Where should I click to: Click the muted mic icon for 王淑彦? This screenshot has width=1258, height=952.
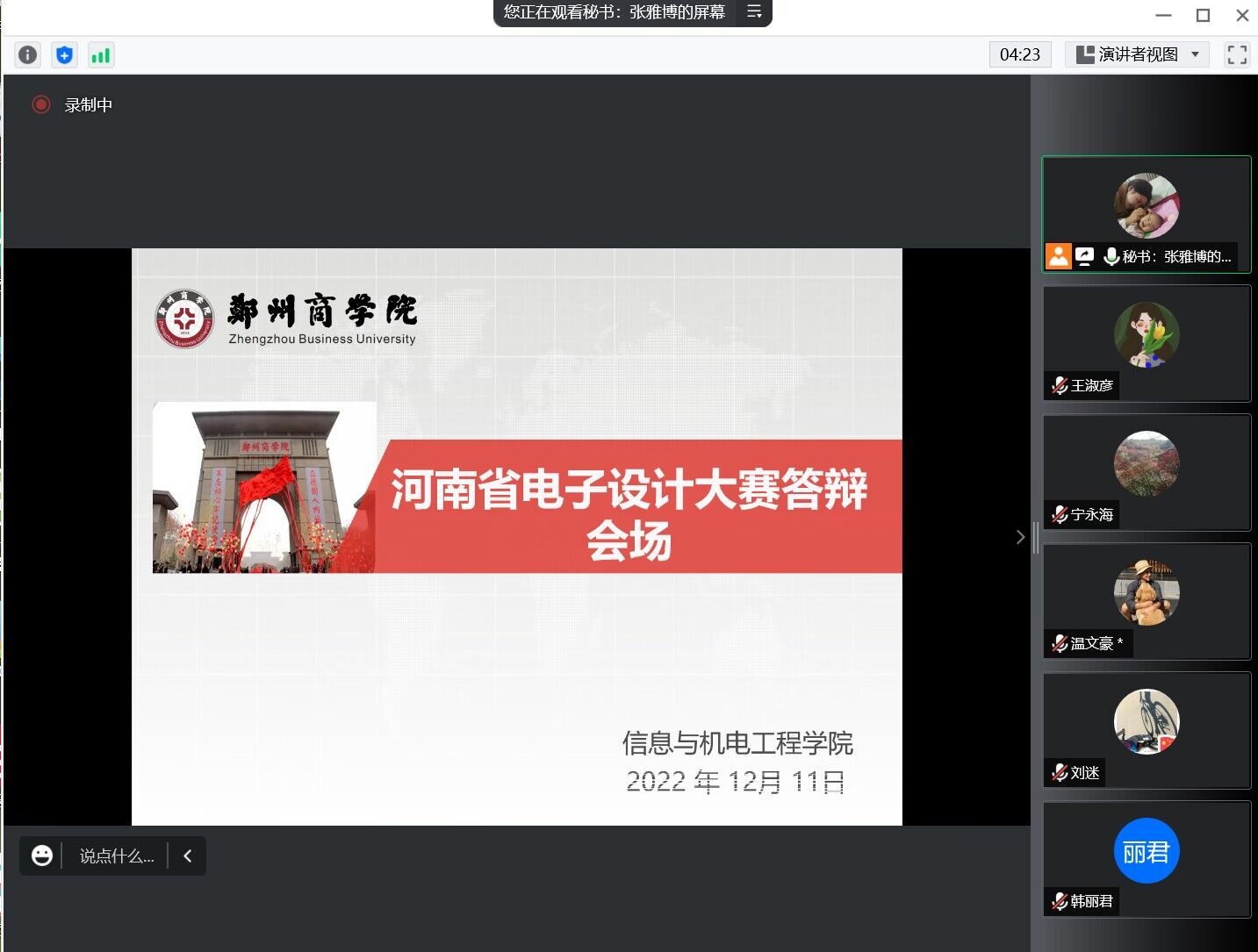tap(1060, 385)
